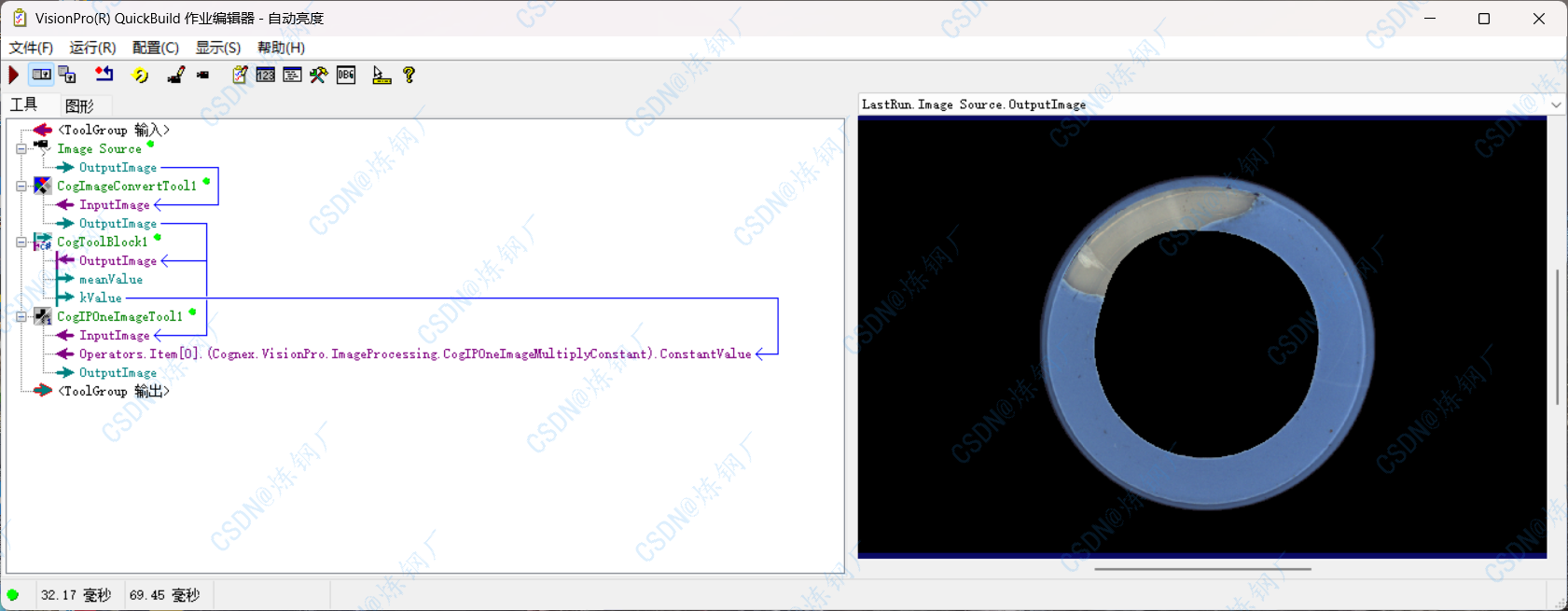This screenshot has width=1568, height=611.
Task: Collapse the CogToolBlock1 node
Action: click(21, 243)
